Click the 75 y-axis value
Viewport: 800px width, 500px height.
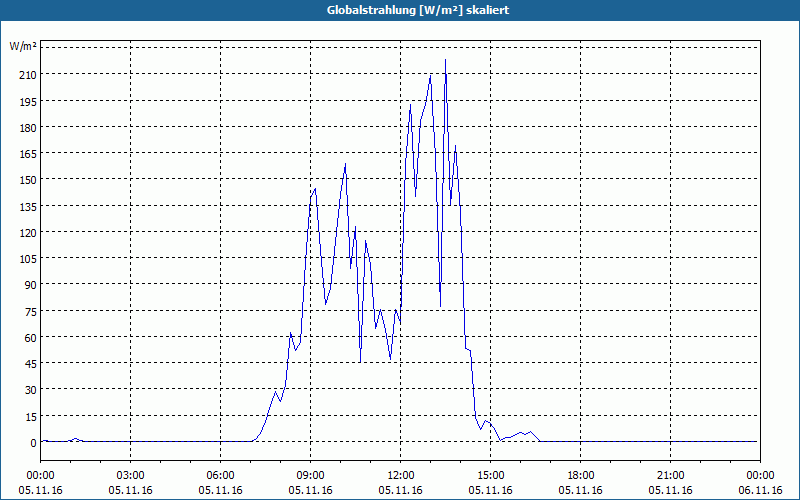31,312
